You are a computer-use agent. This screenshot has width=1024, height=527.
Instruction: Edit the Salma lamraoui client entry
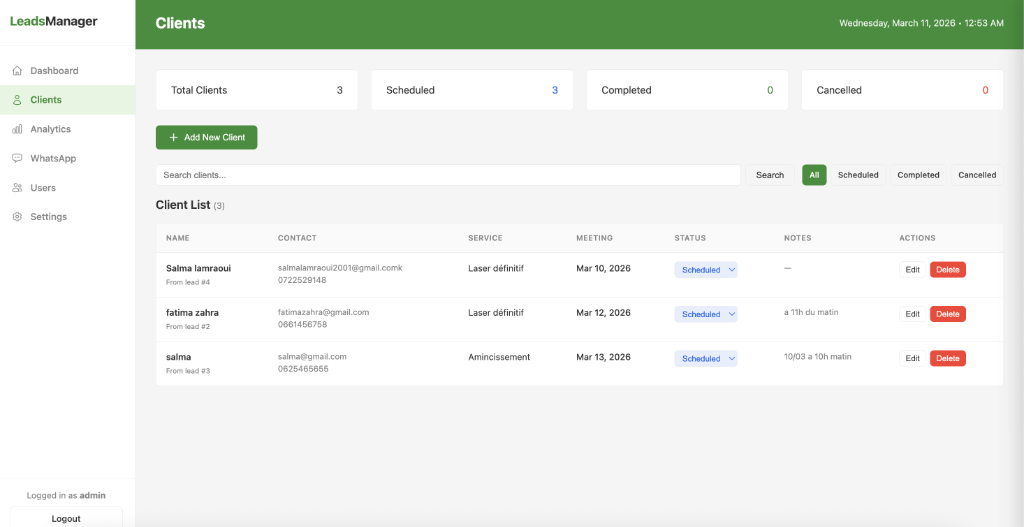(x=912, y=270)
